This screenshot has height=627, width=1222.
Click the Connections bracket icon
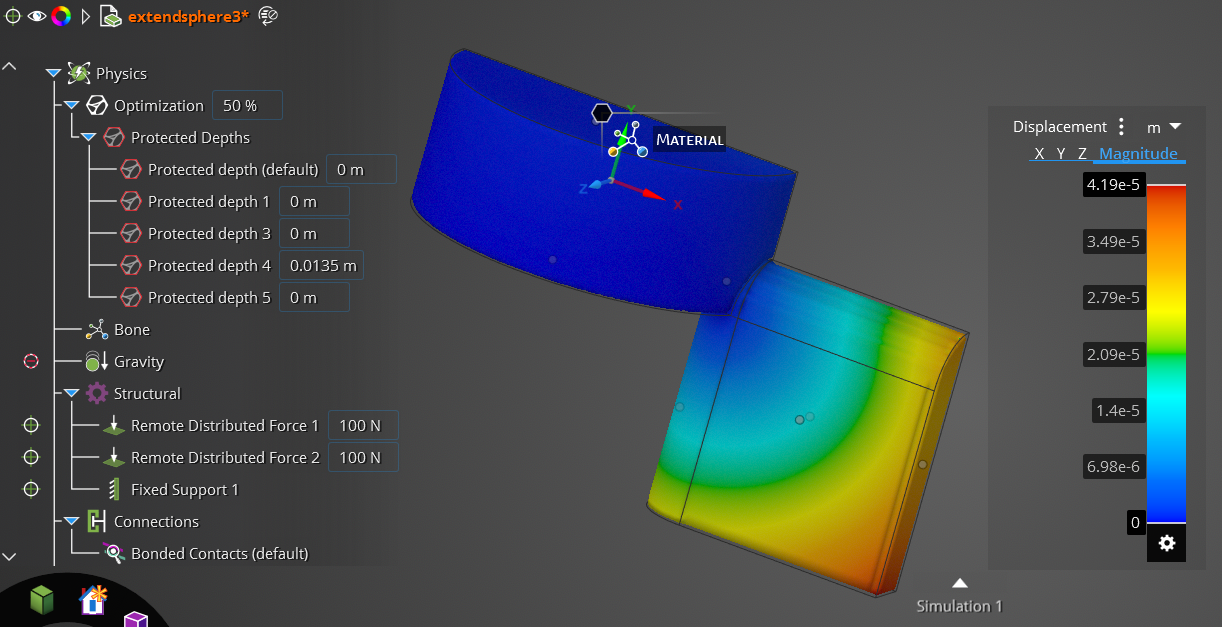97,521
